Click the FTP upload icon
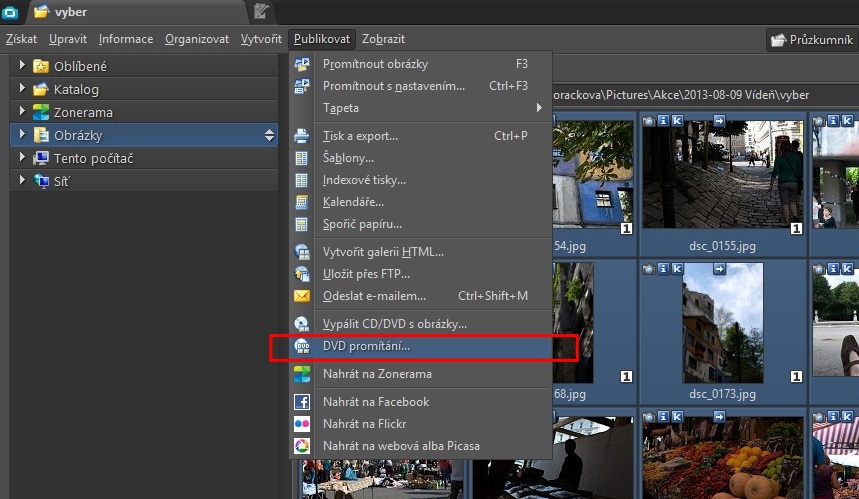Image resolution: width=859 pixels, height=499 pixels. point(302,274)
